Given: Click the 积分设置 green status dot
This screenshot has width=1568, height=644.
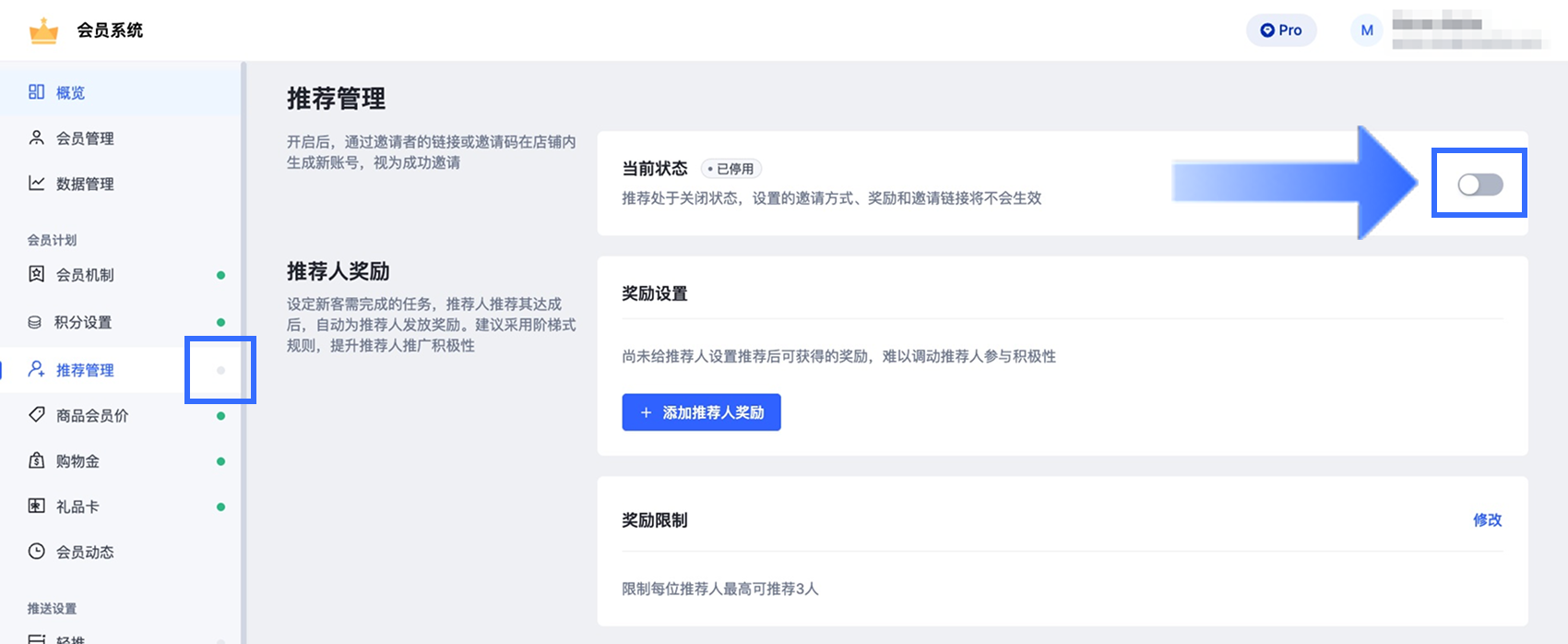Looking at the screenshot, I should 220,322.
